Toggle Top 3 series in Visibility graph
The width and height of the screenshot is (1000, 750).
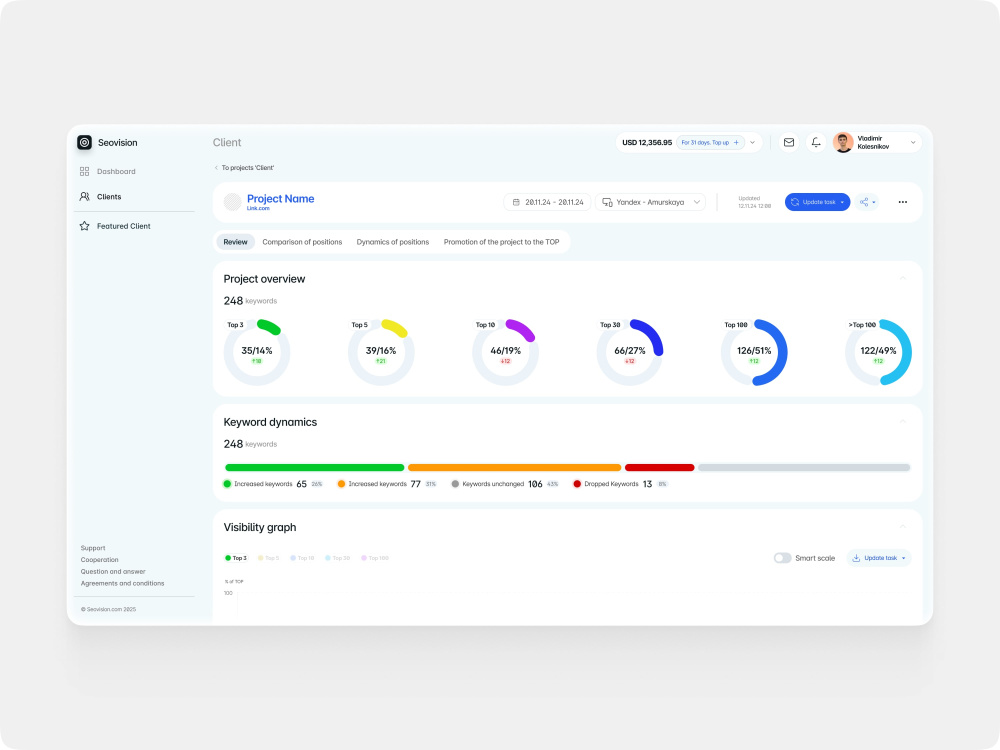coord(236,558)
